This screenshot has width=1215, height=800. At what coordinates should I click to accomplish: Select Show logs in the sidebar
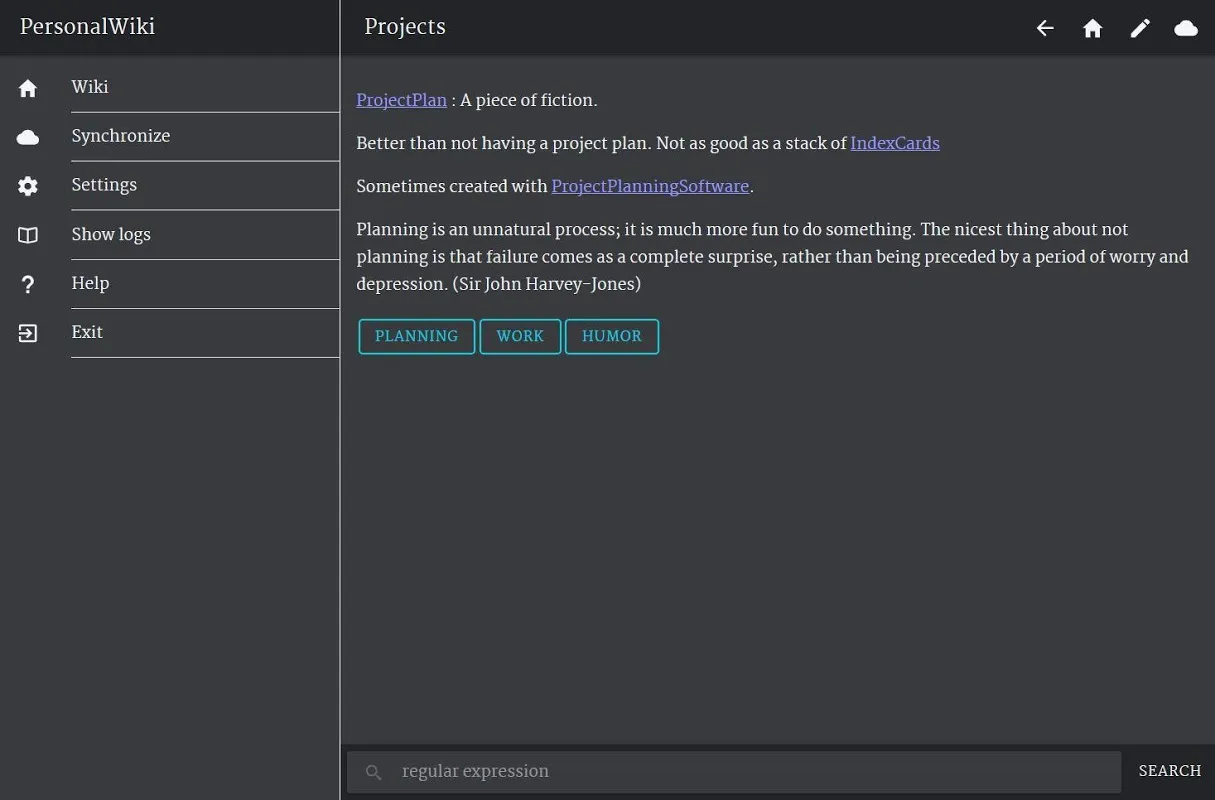(x=170, y=234)
